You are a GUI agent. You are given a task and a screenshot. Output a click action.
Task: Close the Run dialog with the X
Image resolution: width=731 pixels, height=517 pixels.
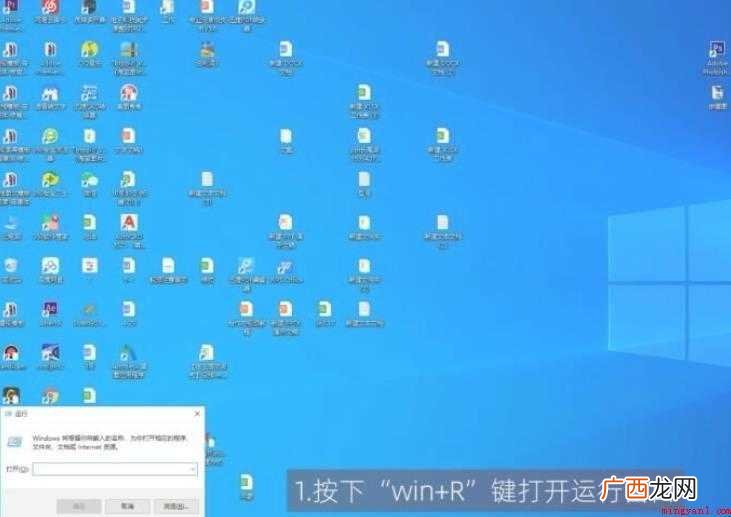point(197,414)
